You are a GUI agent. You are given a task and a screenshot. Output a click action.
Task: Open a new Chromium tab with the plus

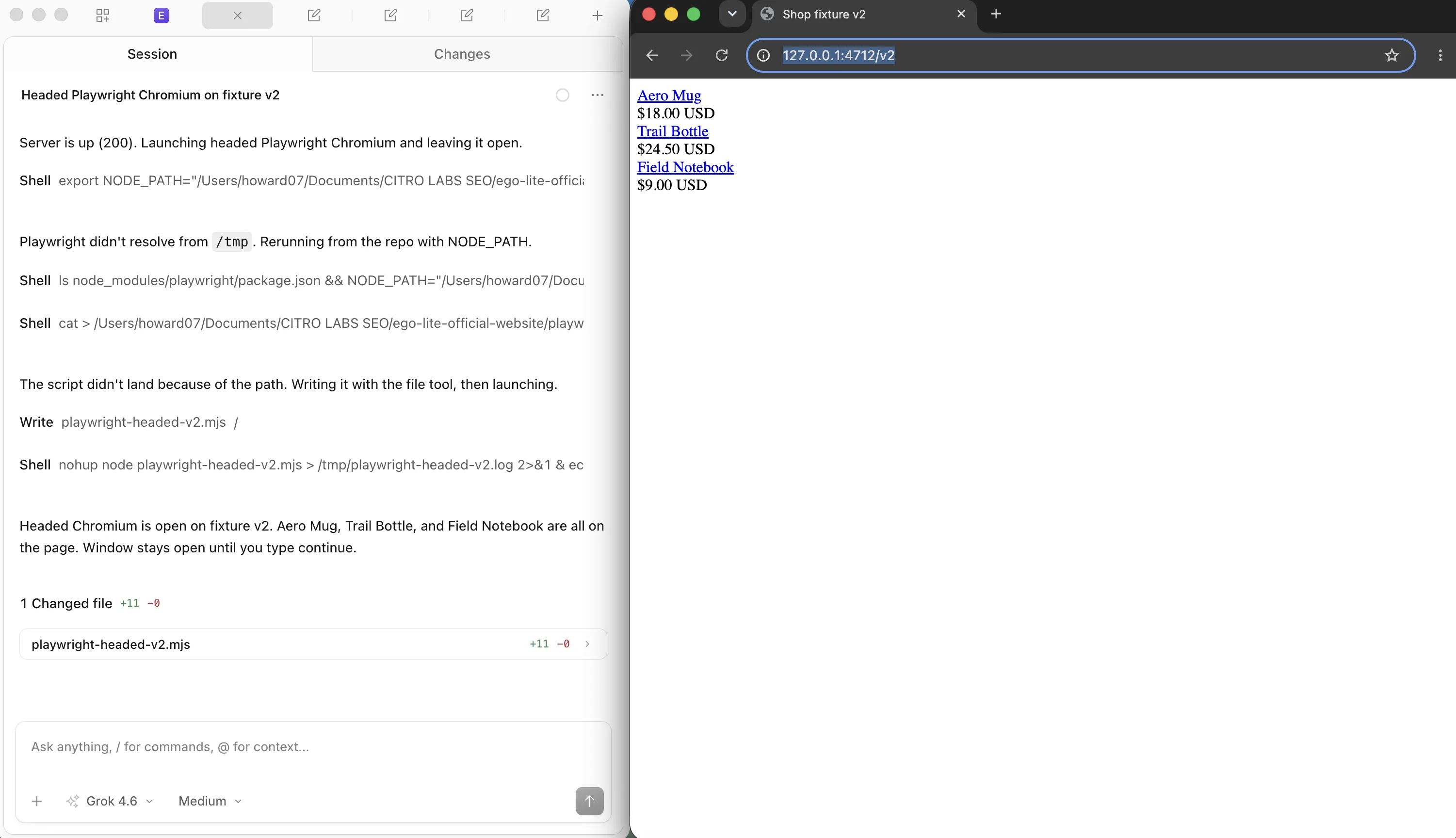996,14
